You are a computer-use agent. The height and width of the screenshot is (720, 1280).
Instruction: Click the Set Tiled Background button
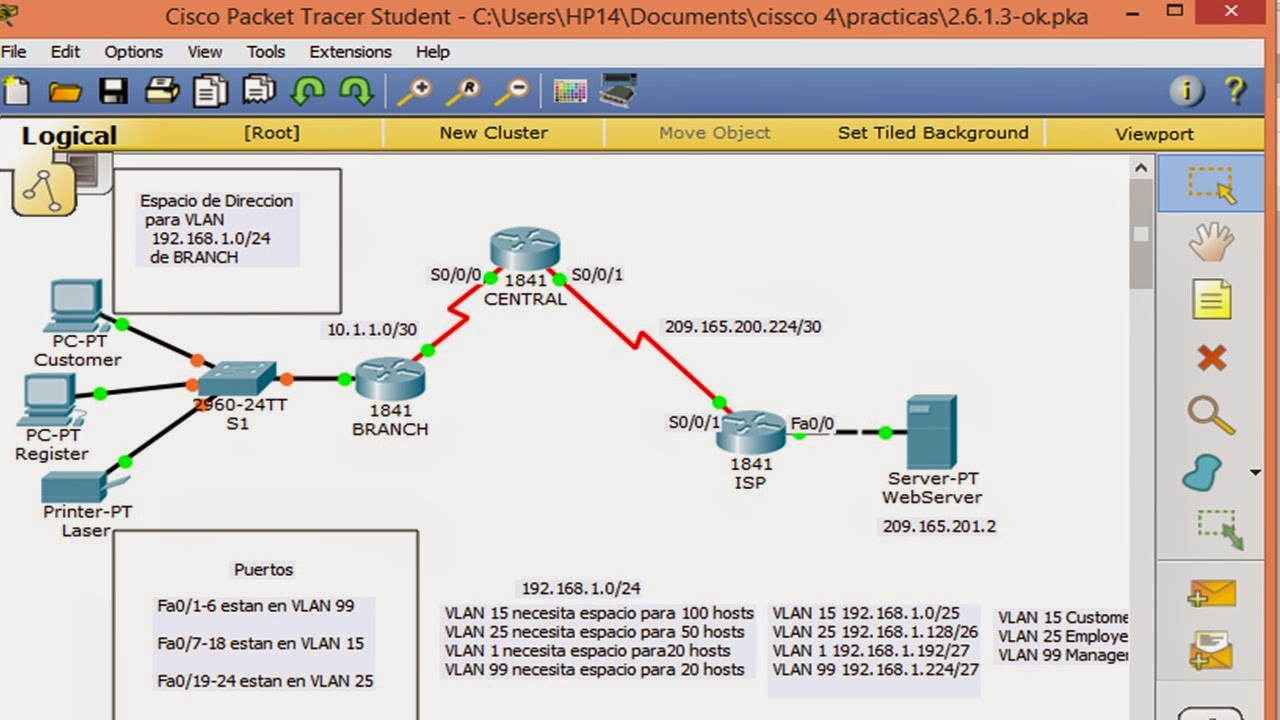(x=932, y=132)
